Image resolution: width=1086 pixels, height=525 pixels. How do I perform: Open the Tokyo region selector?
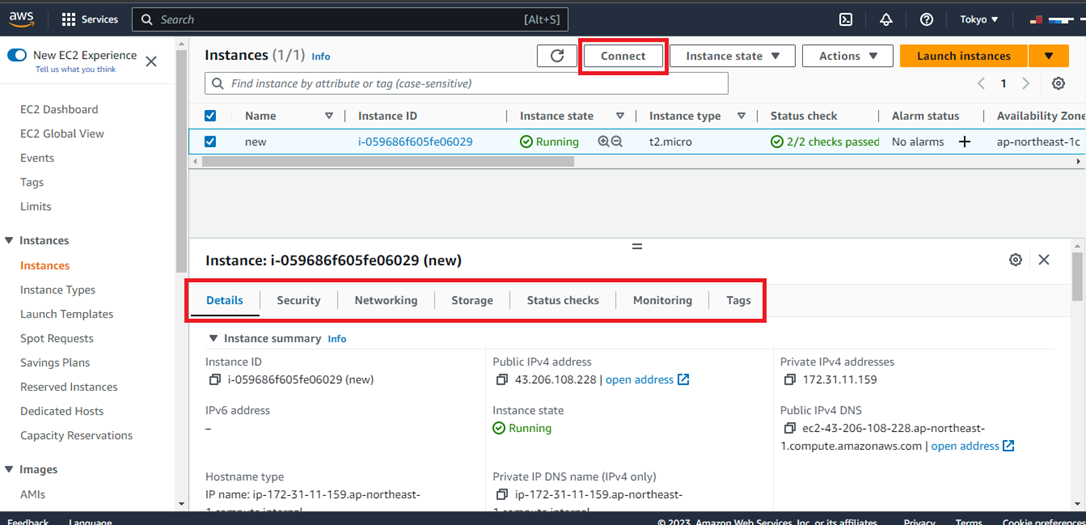click(979, 19)
